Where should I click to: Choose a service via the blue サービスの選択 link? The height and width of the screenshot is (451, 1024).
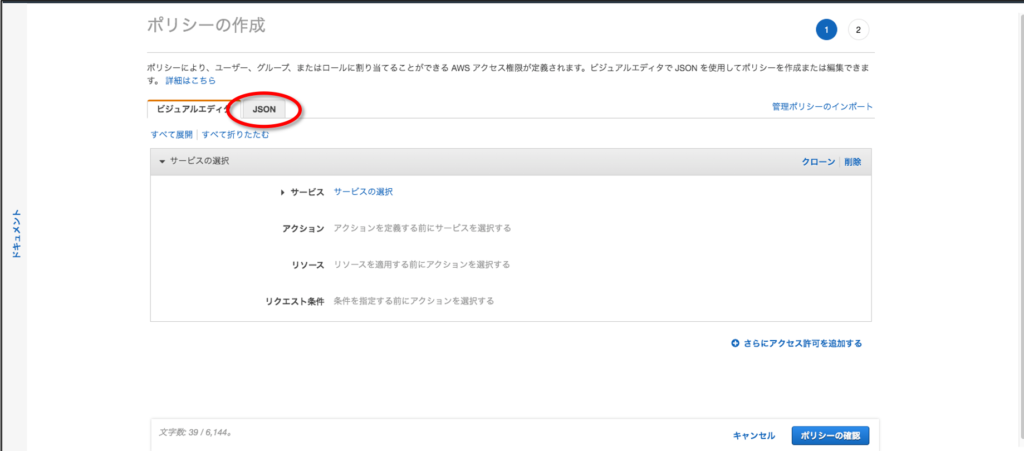(x=363, y=192)
